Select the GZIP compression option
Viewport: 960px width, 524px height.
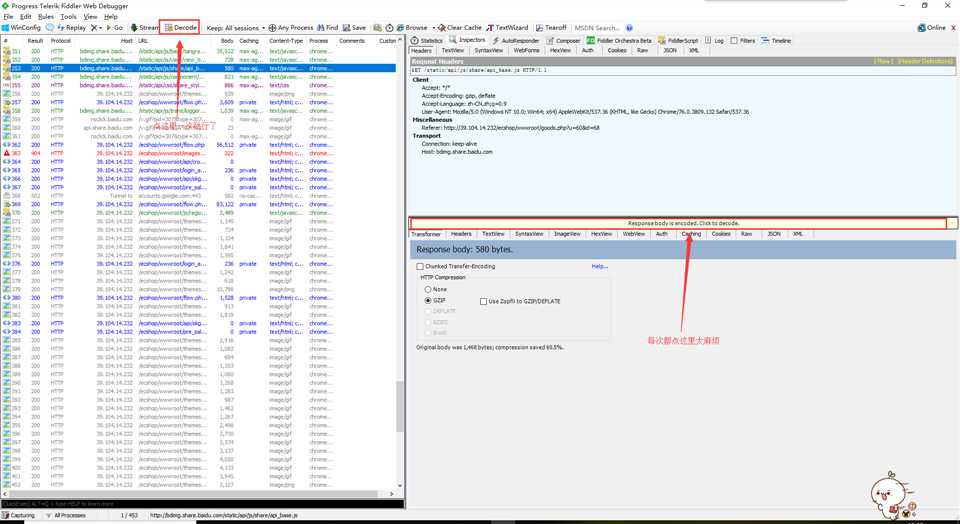click(x=428, y=301)
